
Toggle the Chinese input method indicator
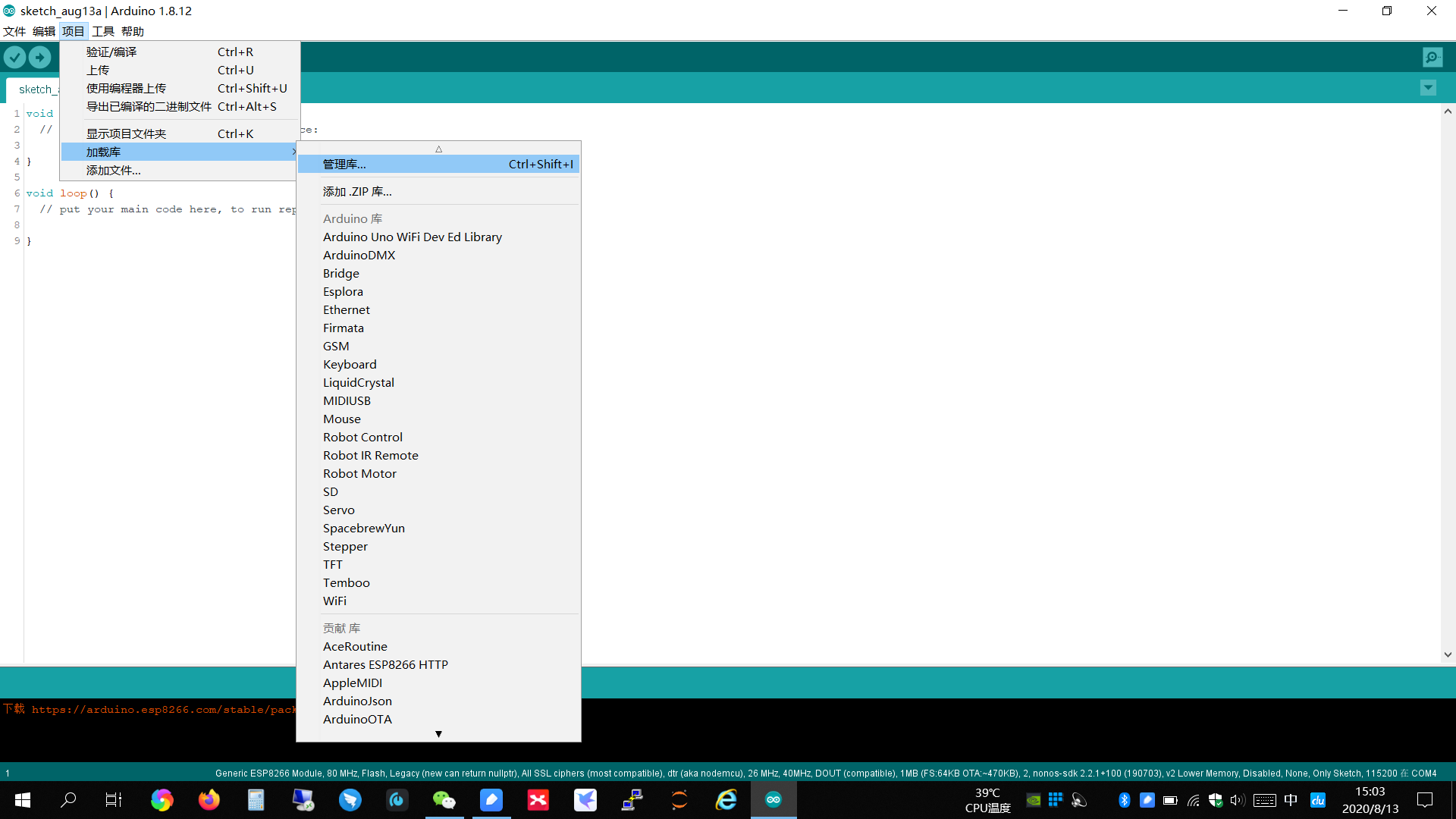pyautogui.click(x=1290, y=799)
